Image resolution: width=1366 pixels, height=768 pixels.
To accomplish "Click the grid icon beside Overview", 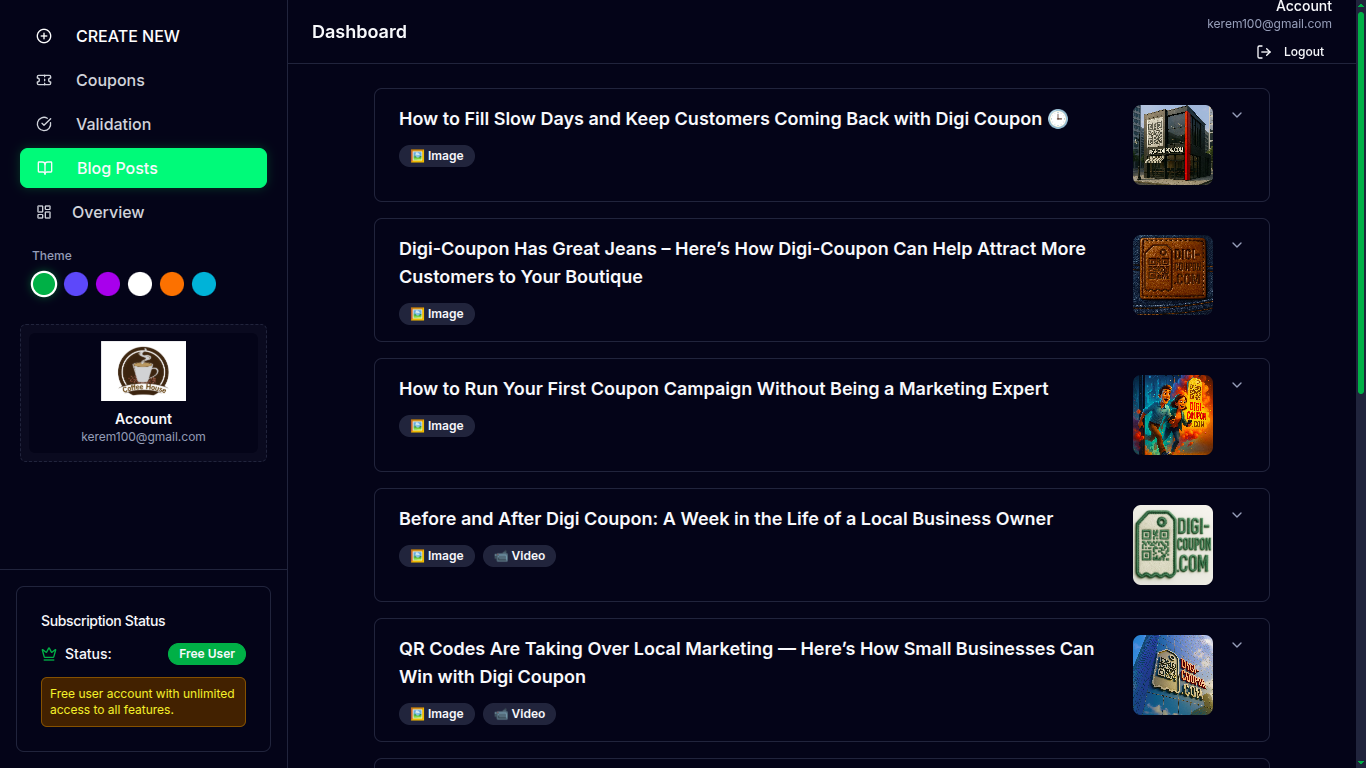I will (x=44, y=212).
